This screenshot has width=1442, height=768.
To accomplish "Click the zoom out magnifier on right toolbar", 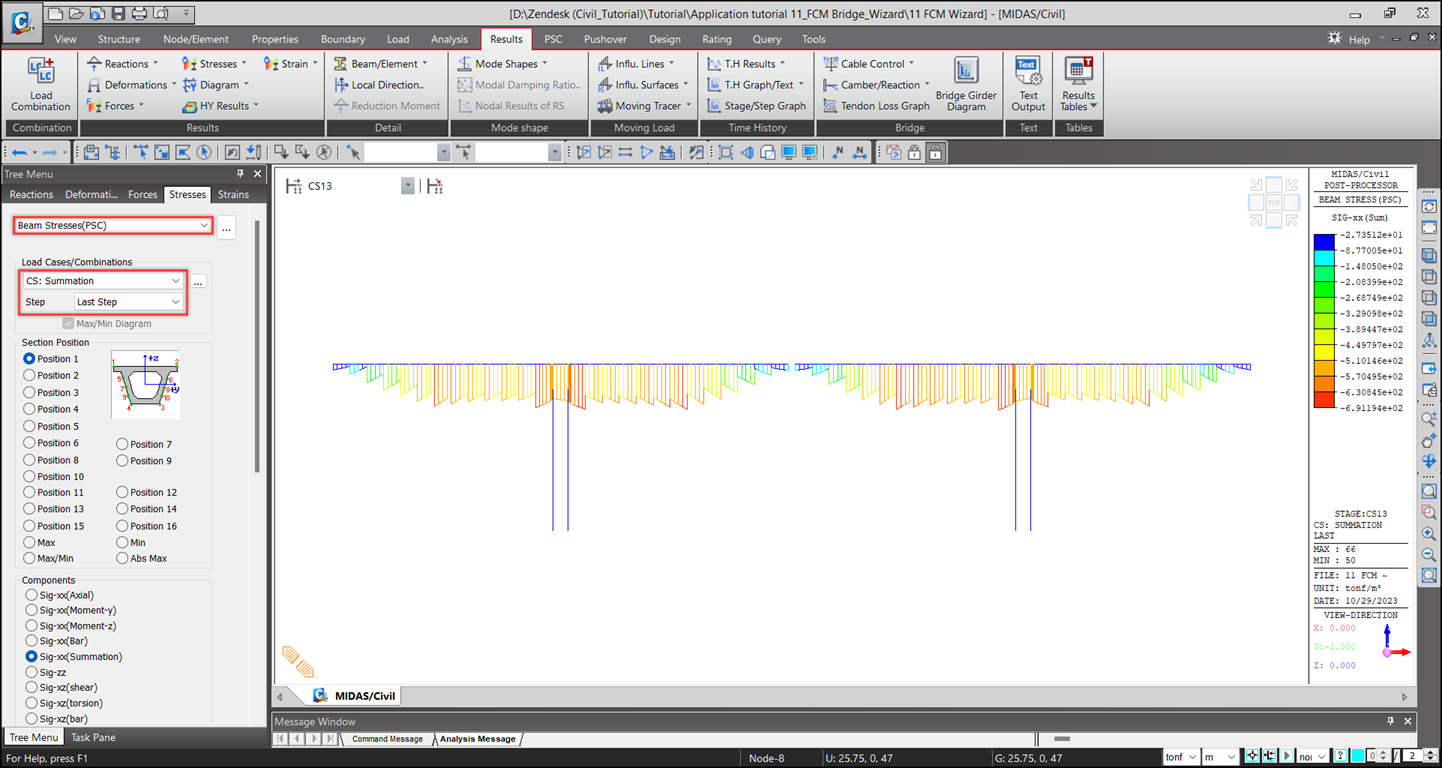I will click(x=1429, y=555).
